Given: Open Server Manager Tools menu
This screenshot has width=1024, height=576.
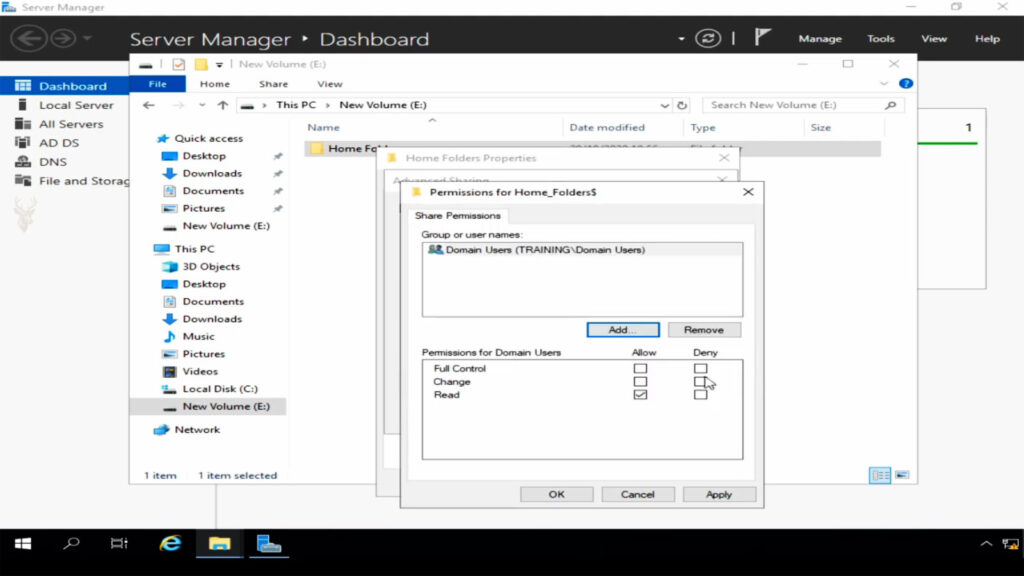Looking at the screenshot, I should 880,39.
